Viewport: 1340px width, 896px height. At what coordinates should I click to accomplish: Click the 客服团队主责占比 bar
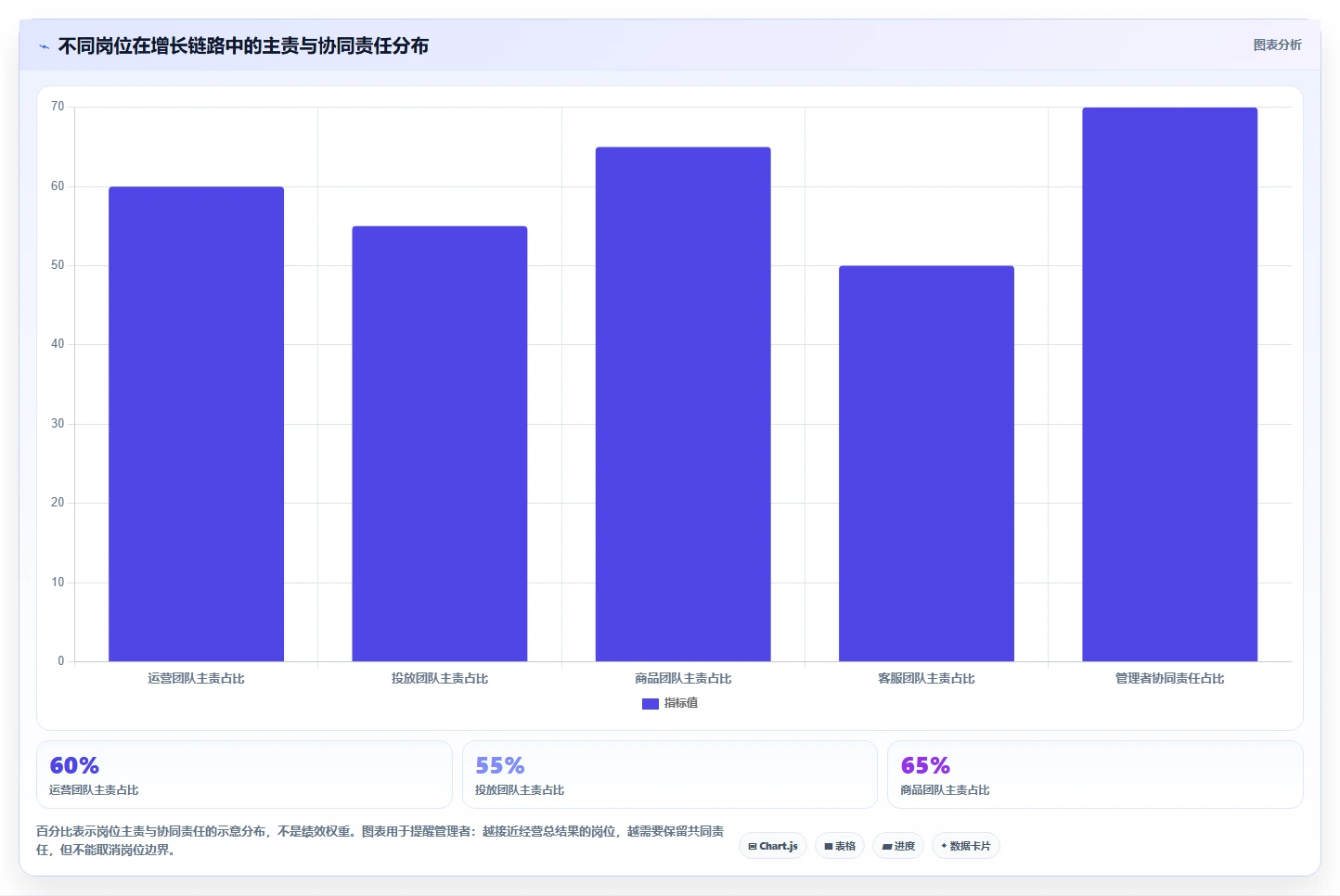(926, 464)
